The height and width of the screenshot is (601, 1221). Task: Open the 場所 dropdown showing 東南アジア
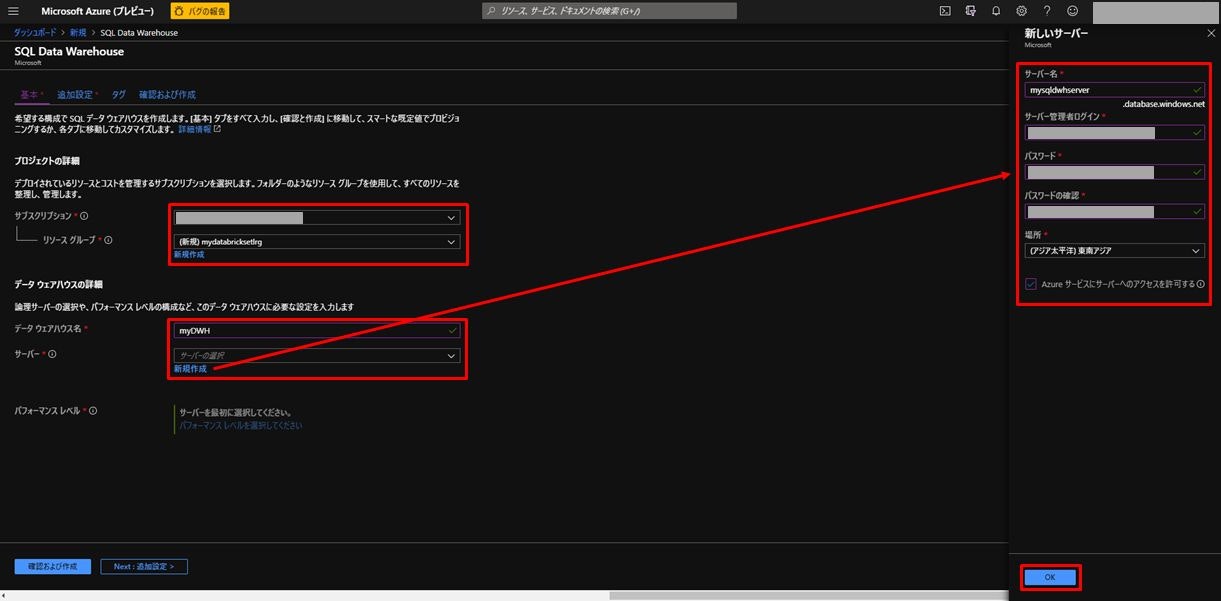(x=1115, y=251)
